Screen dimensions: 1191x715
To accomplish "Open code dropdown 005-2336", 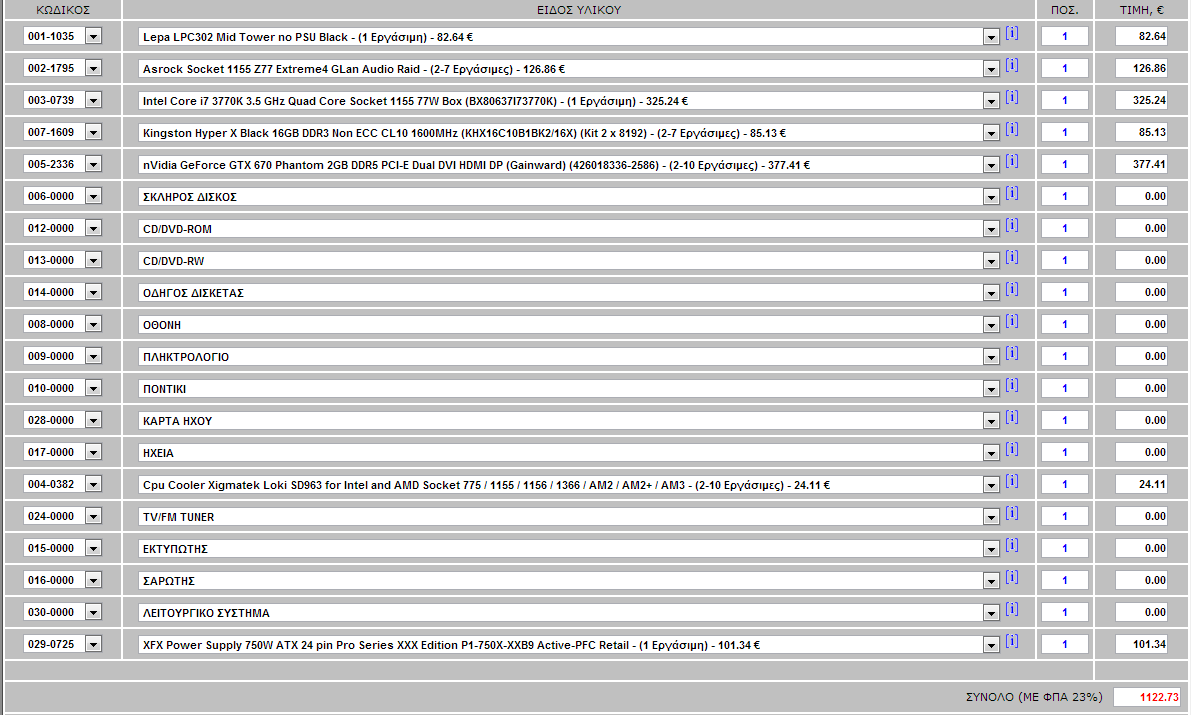I will click(x=93, y=164).
